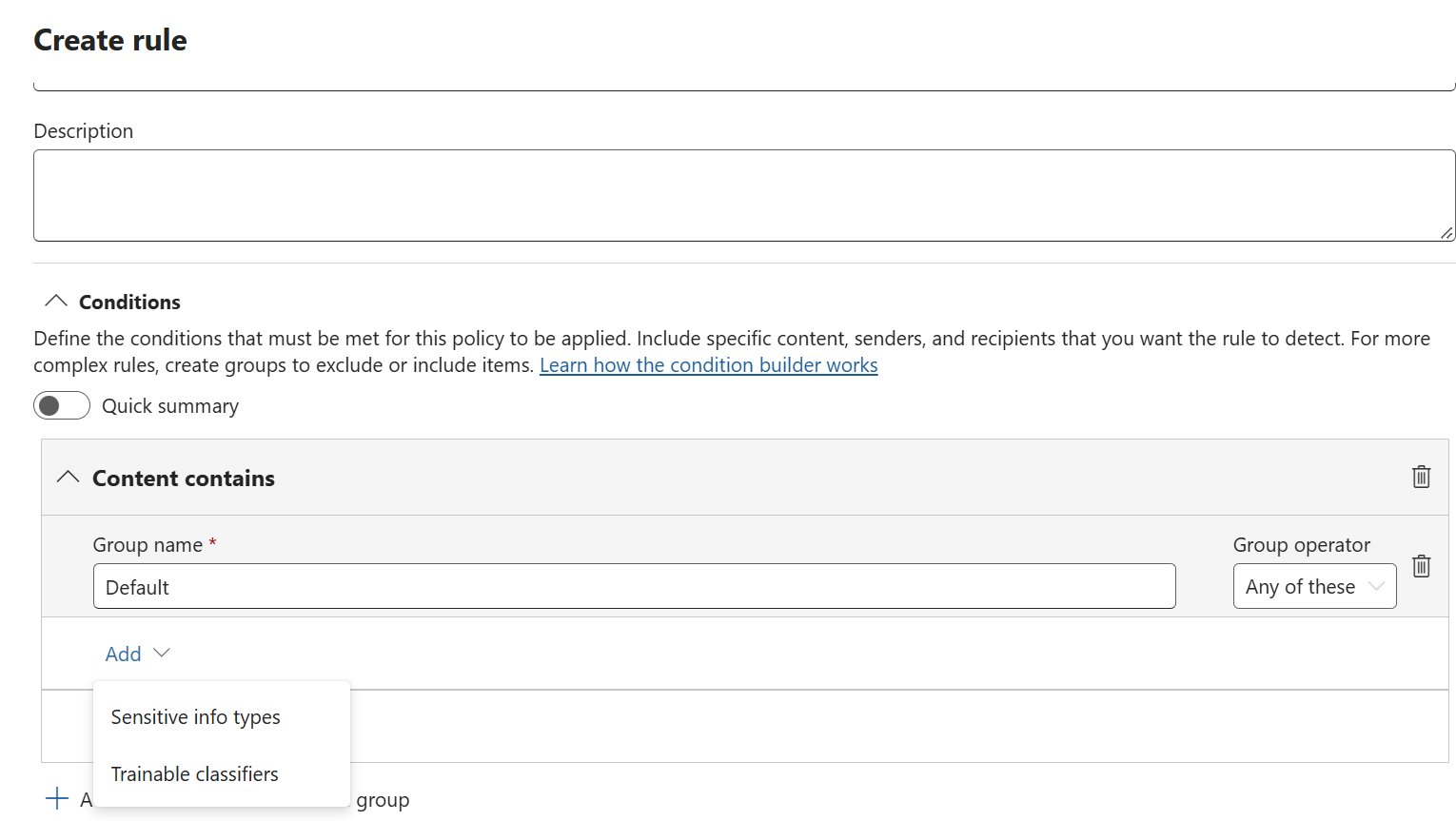Click the Description resize handle

(x=1446, y=232)
